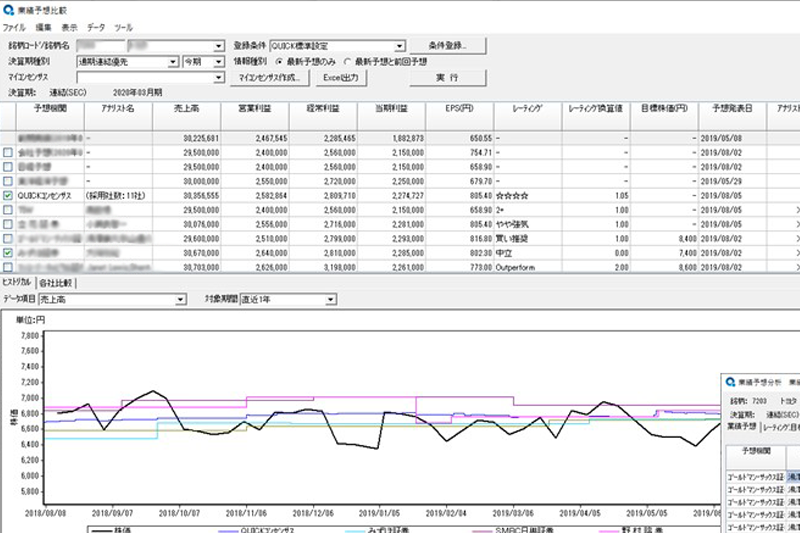Click the target price 8,600 cell
800x533 pixels.
664,267
